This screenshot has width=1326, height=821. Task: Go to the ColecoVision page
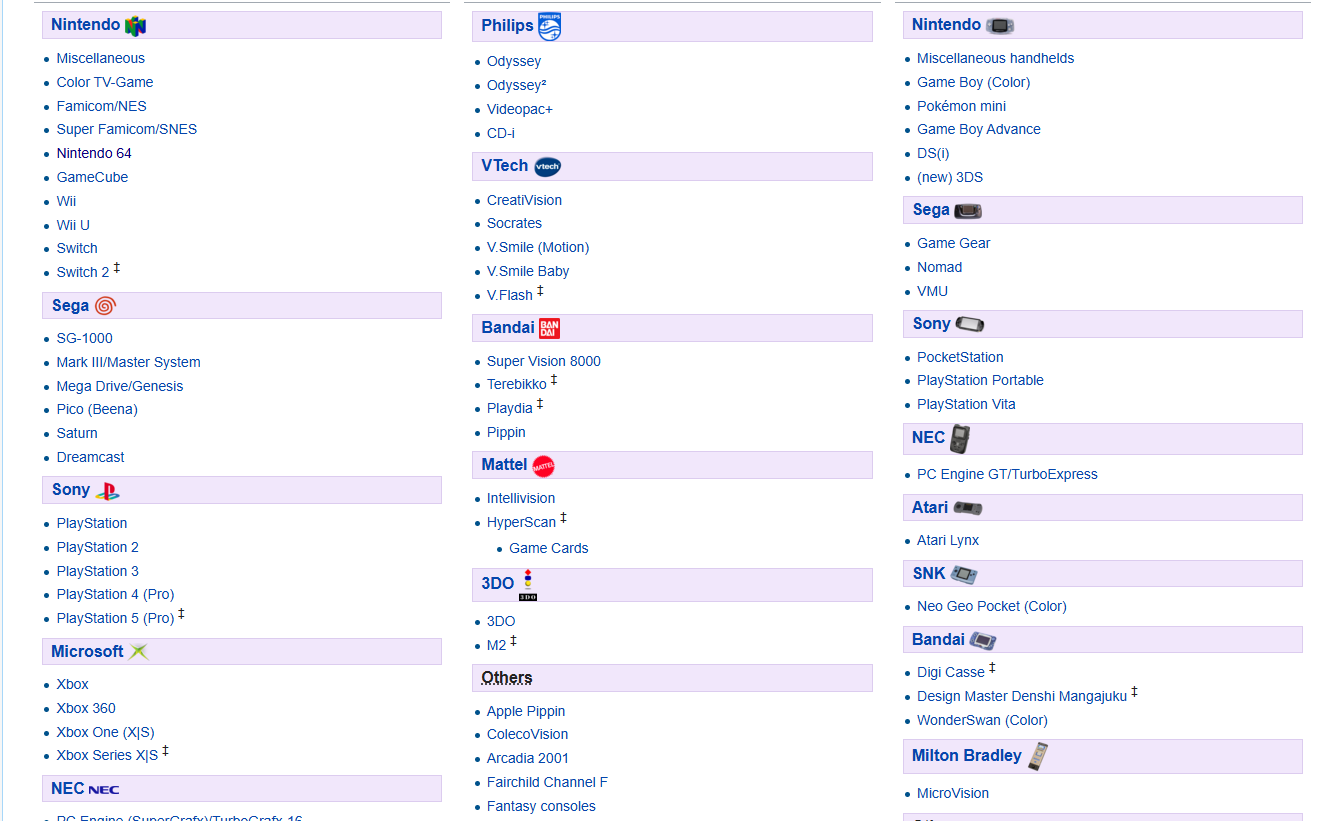pos(528,734)
